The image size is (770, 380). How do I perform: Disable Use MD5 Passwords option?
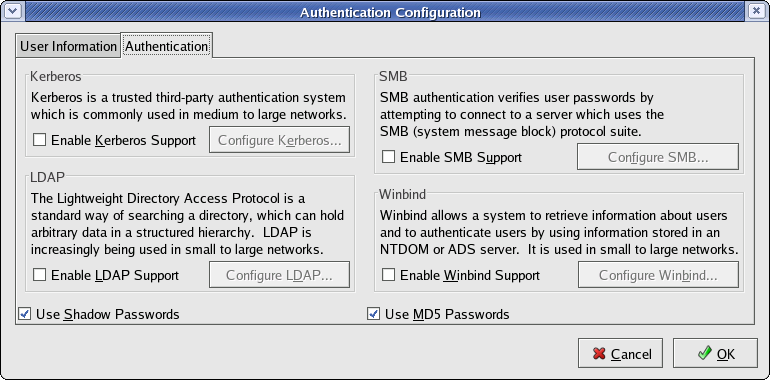[374, 314]
